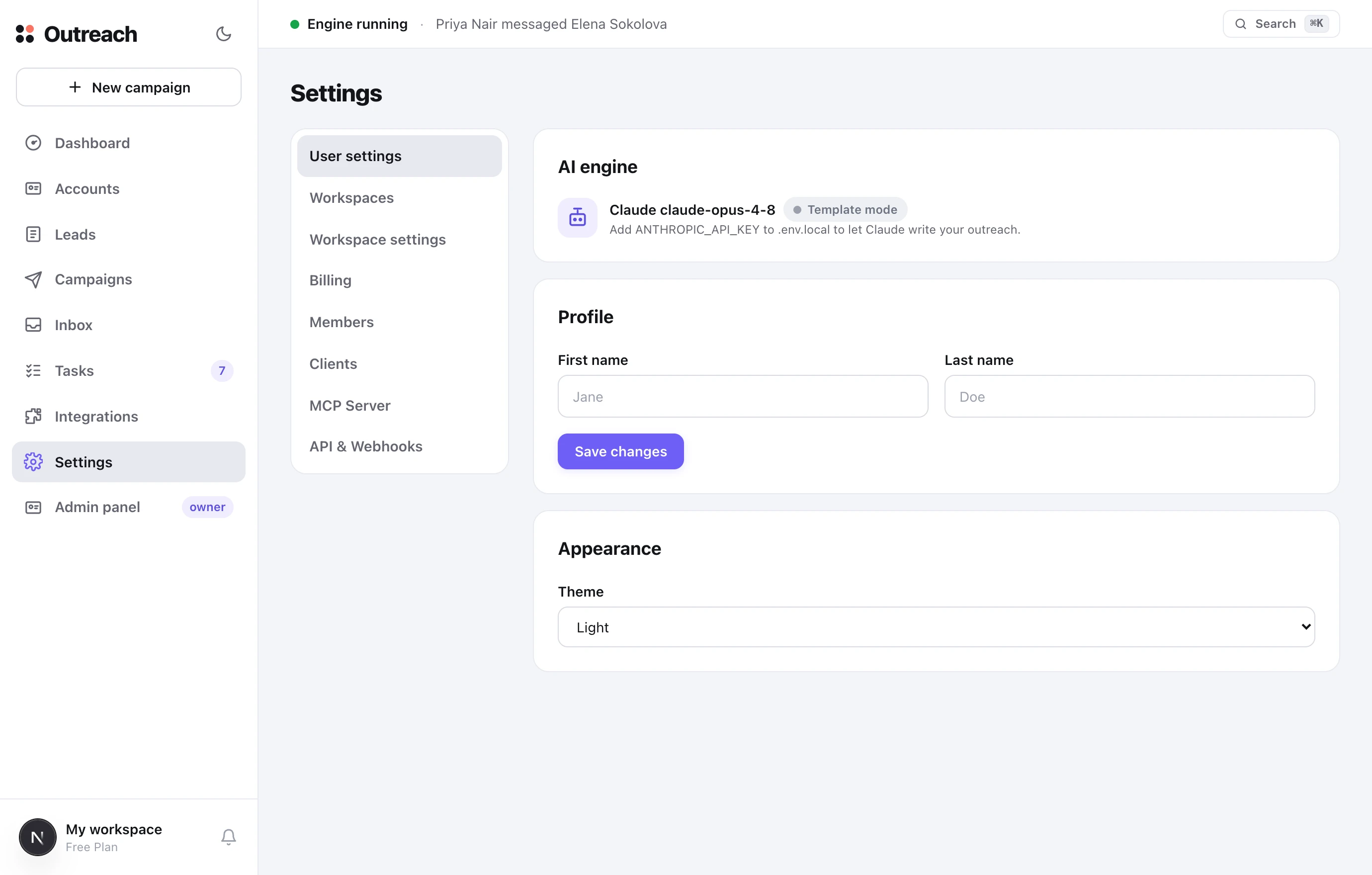
Task: Click Free Plan label
Action: click(92, 847)
